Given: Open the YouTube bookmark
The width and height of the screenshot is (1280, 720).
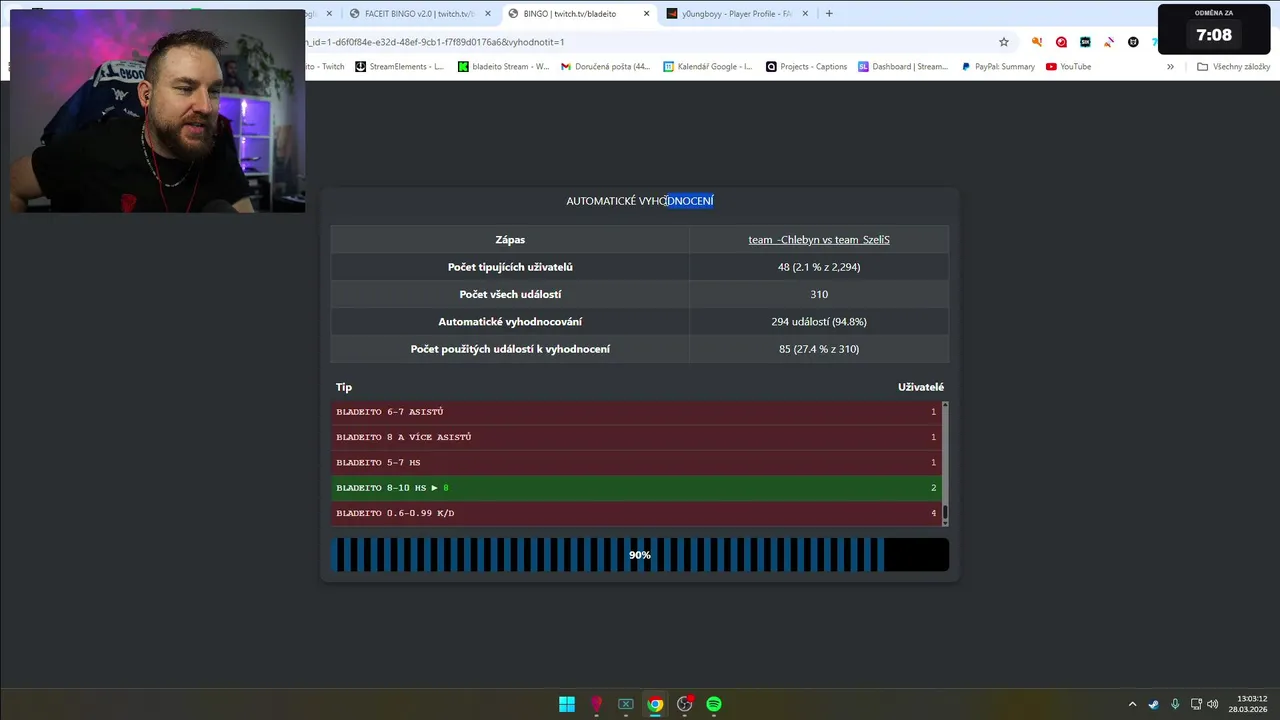Looking at the screenshot, I should 1068,67.
